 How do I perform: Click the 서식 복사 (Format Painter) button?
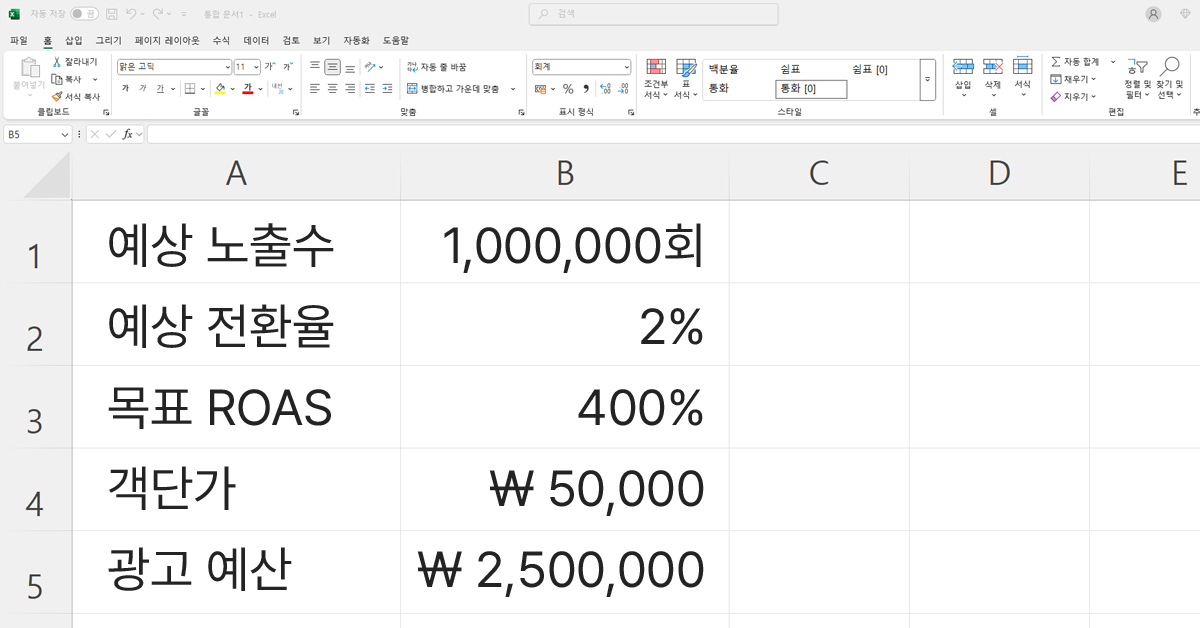pos(76,97)
